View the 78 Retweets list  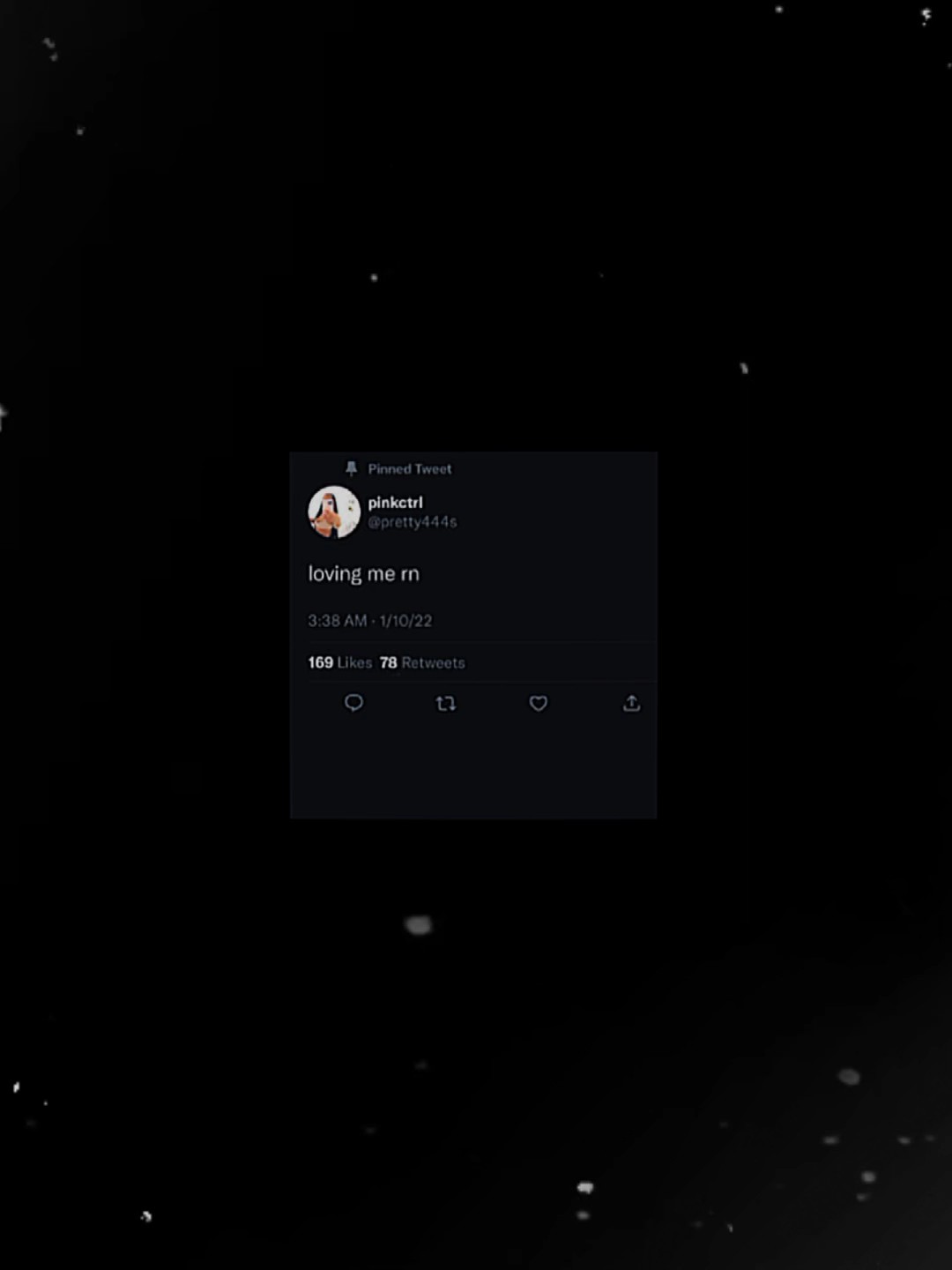click(x=422, y=662)
